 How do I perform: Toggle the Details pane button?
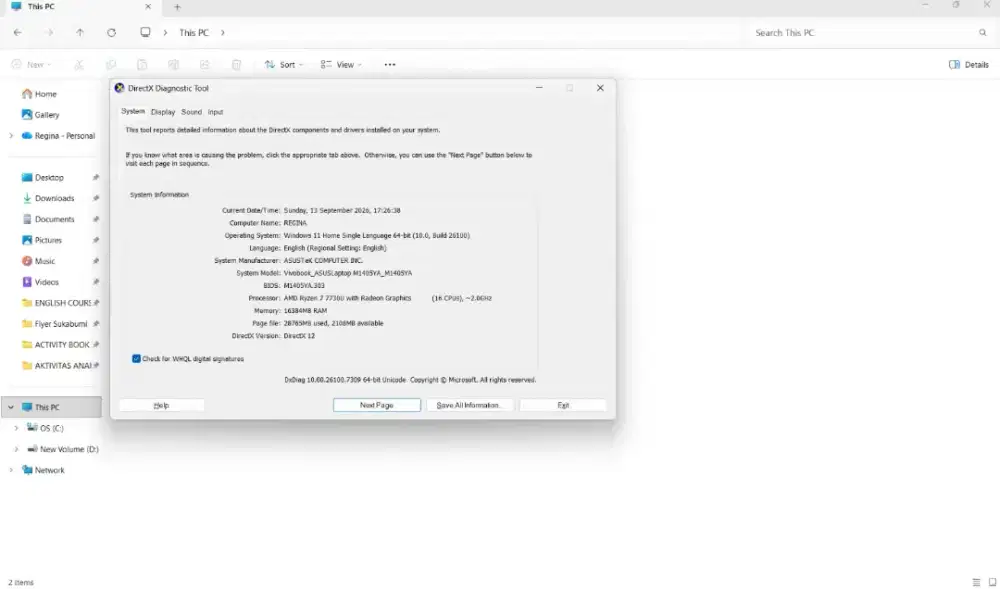click(x=968, y=64)
